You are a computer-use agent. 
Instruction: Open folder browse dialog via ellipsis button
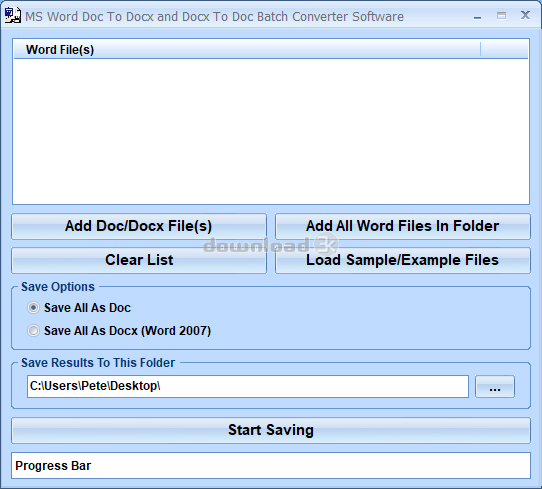click(495, 386)
